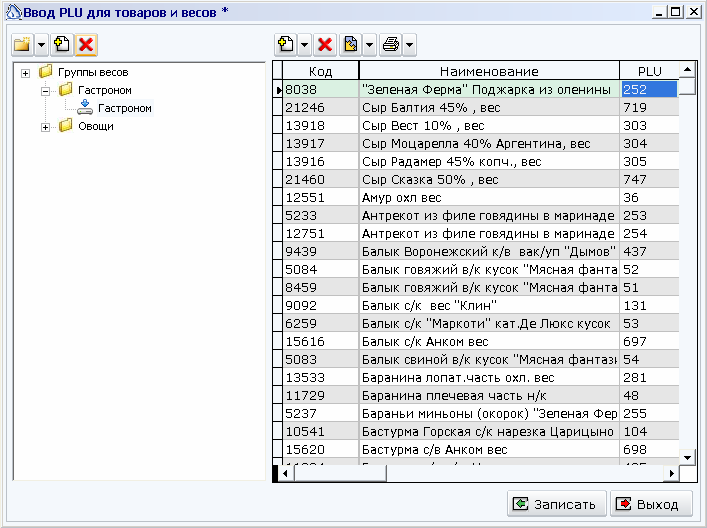Click the printer icon in table toolbar
This screenshot has height=528, width=707.
point(390,45)
